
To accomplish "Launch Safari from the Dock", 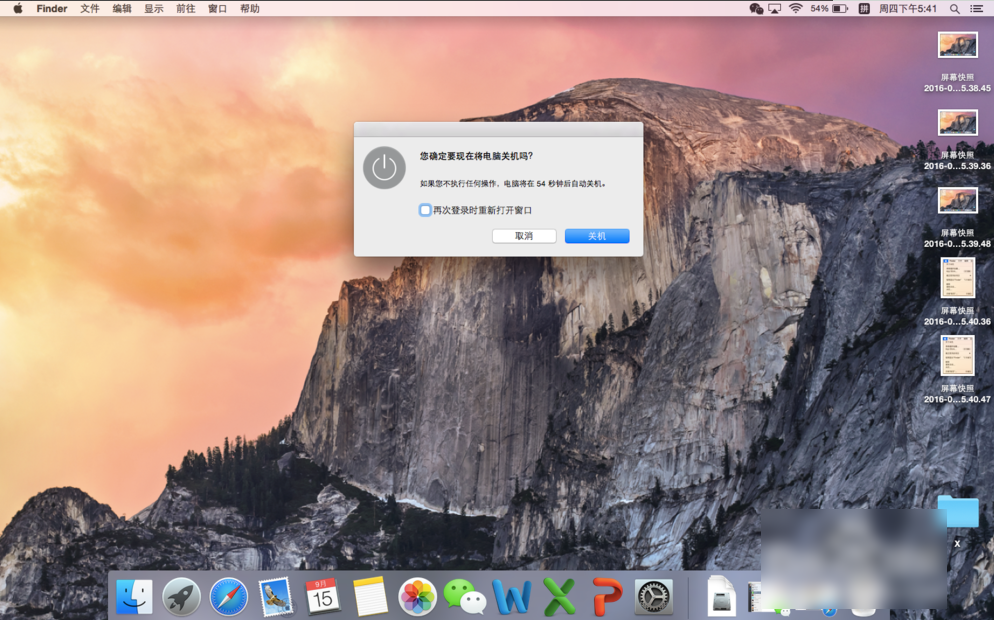I will pyautogui.click(x=228, y=597).
